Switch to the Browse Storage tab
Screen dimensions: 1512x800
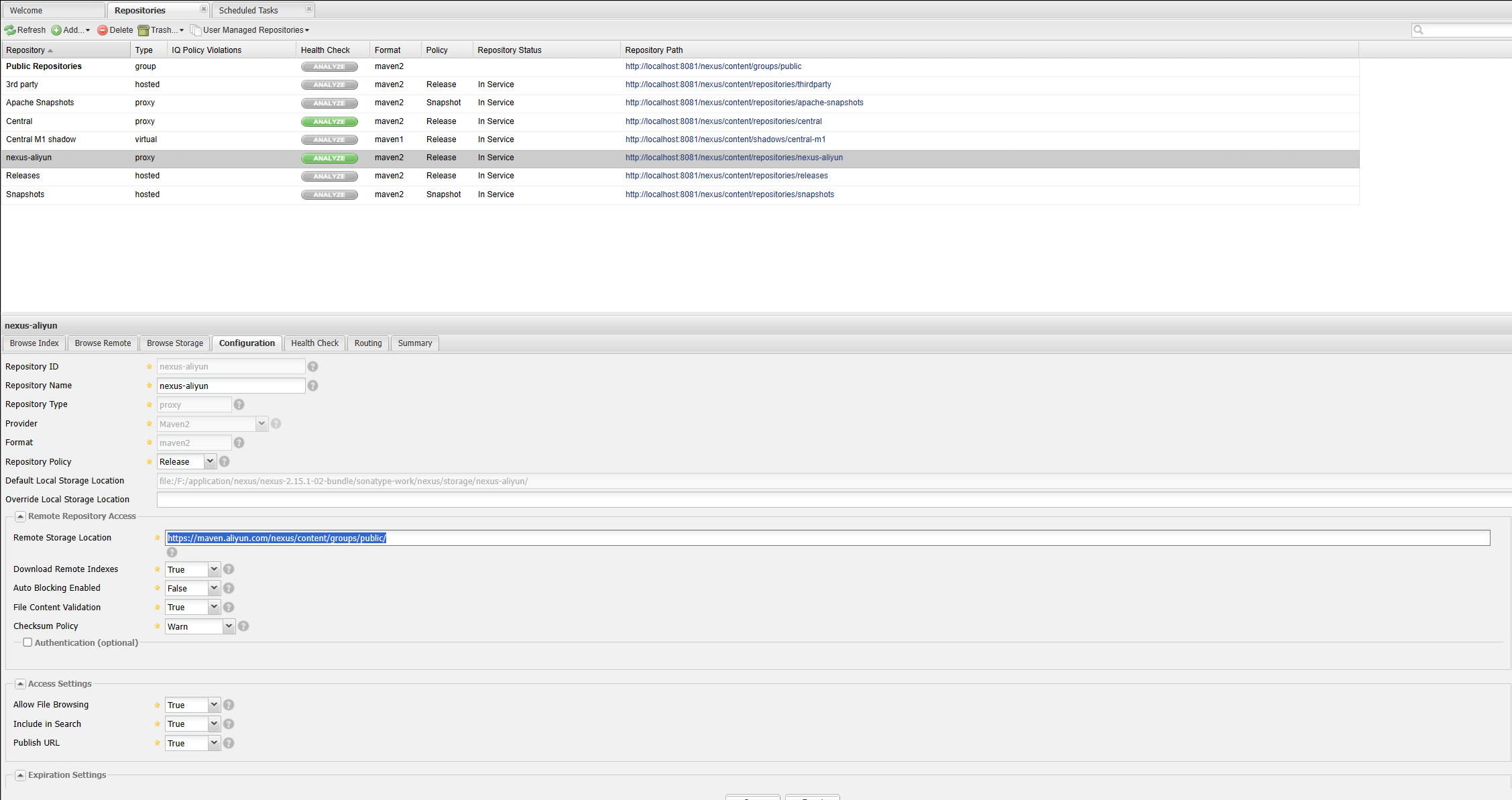[175, 343]
